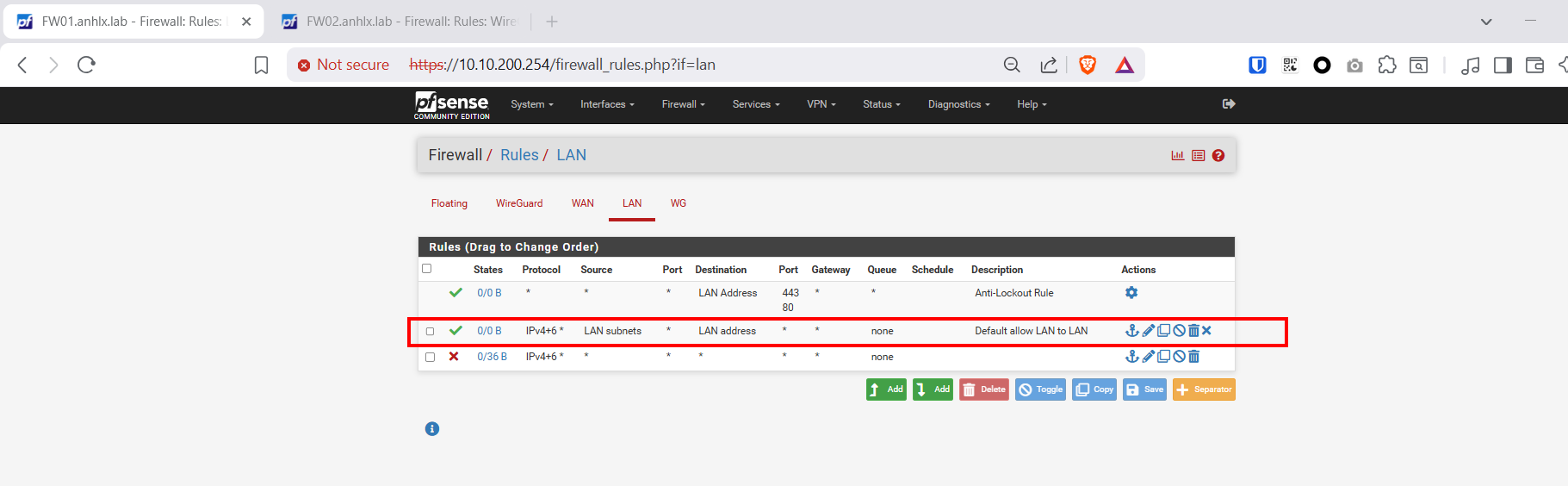
Task: Expand the Firewall dropdown menu
Action: [x=683, y=104]
